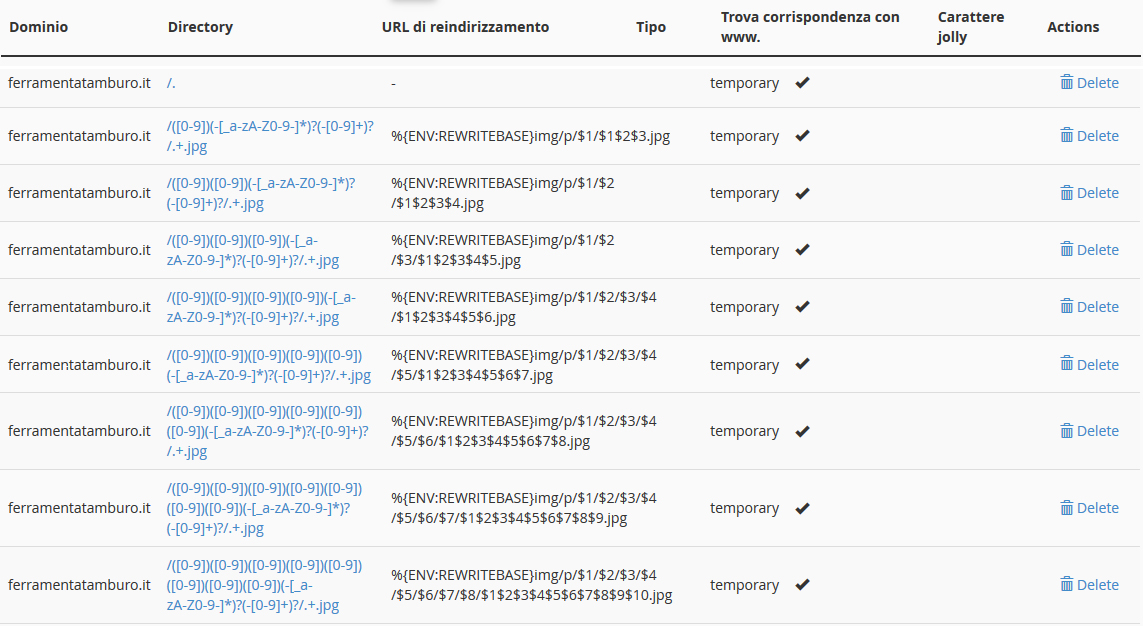Open directory link with two [0-9] groups

(x=261, y=193)
